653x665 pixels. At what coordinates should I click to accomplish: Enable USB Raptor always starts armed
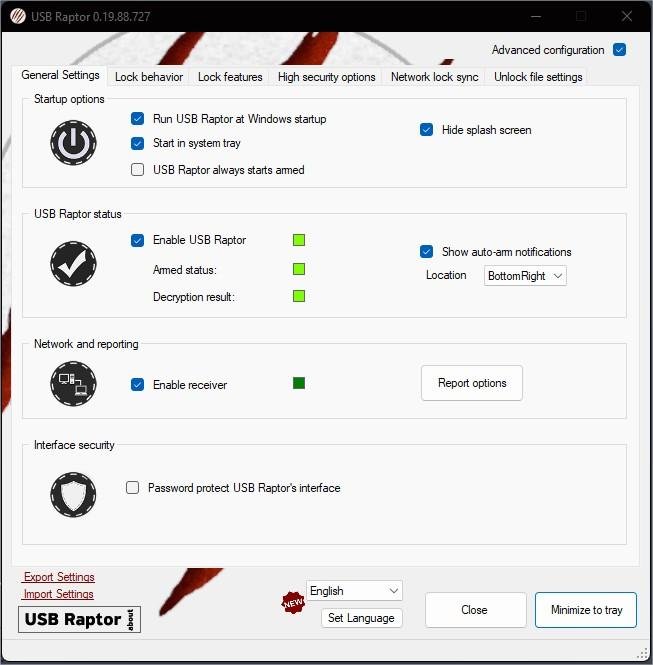(137, 170)
